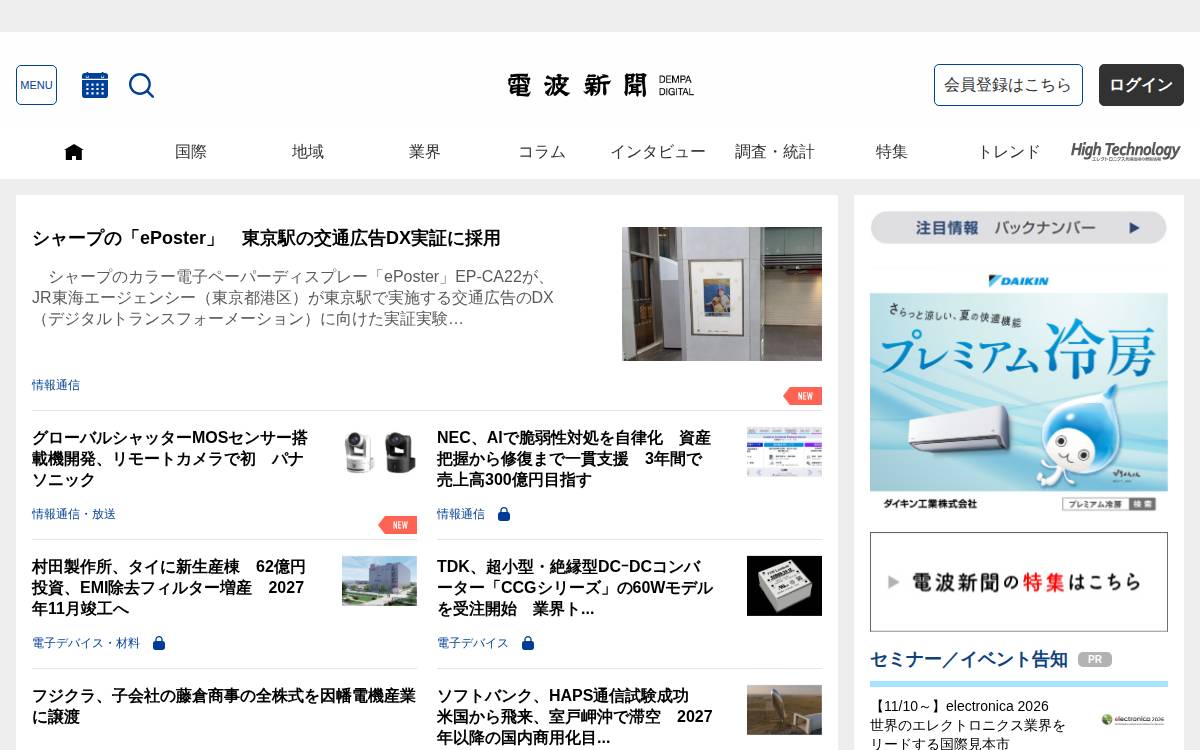1200x750 pixels.
Task: Click NEW badge on シャープ ePoster article
Action: 803,396
